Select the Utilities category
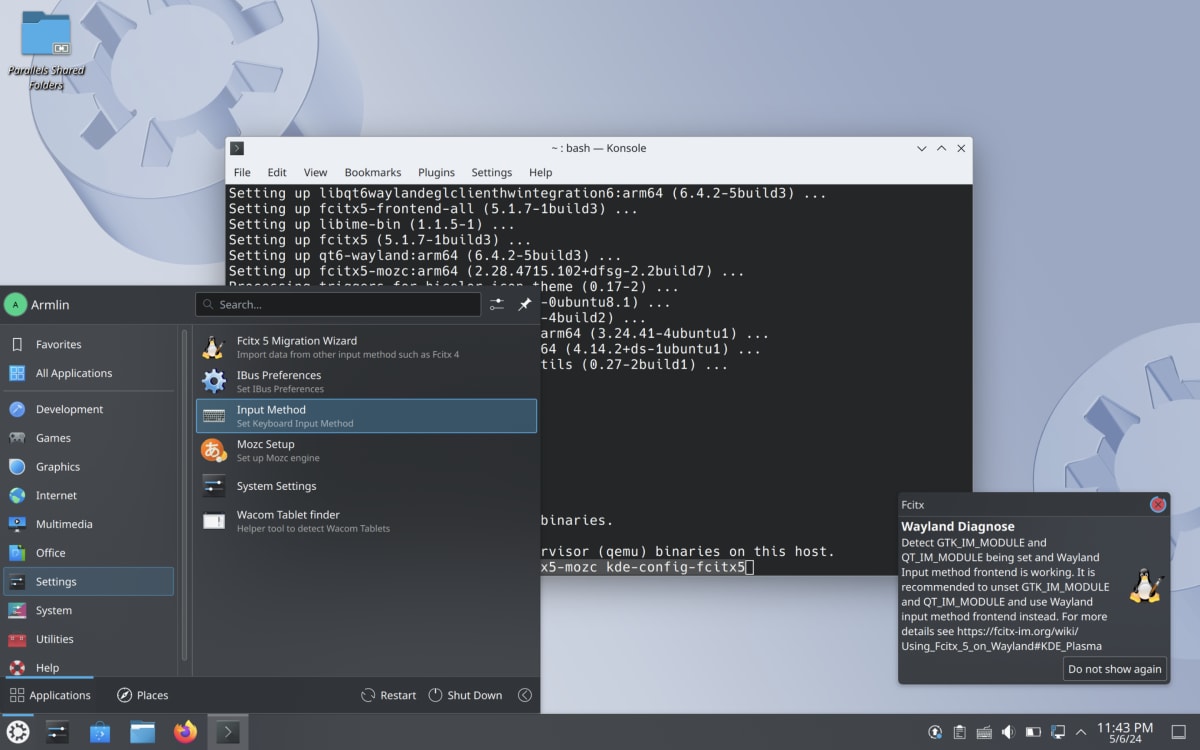Viewport: 1200px width, 750px height. point(89,639)
